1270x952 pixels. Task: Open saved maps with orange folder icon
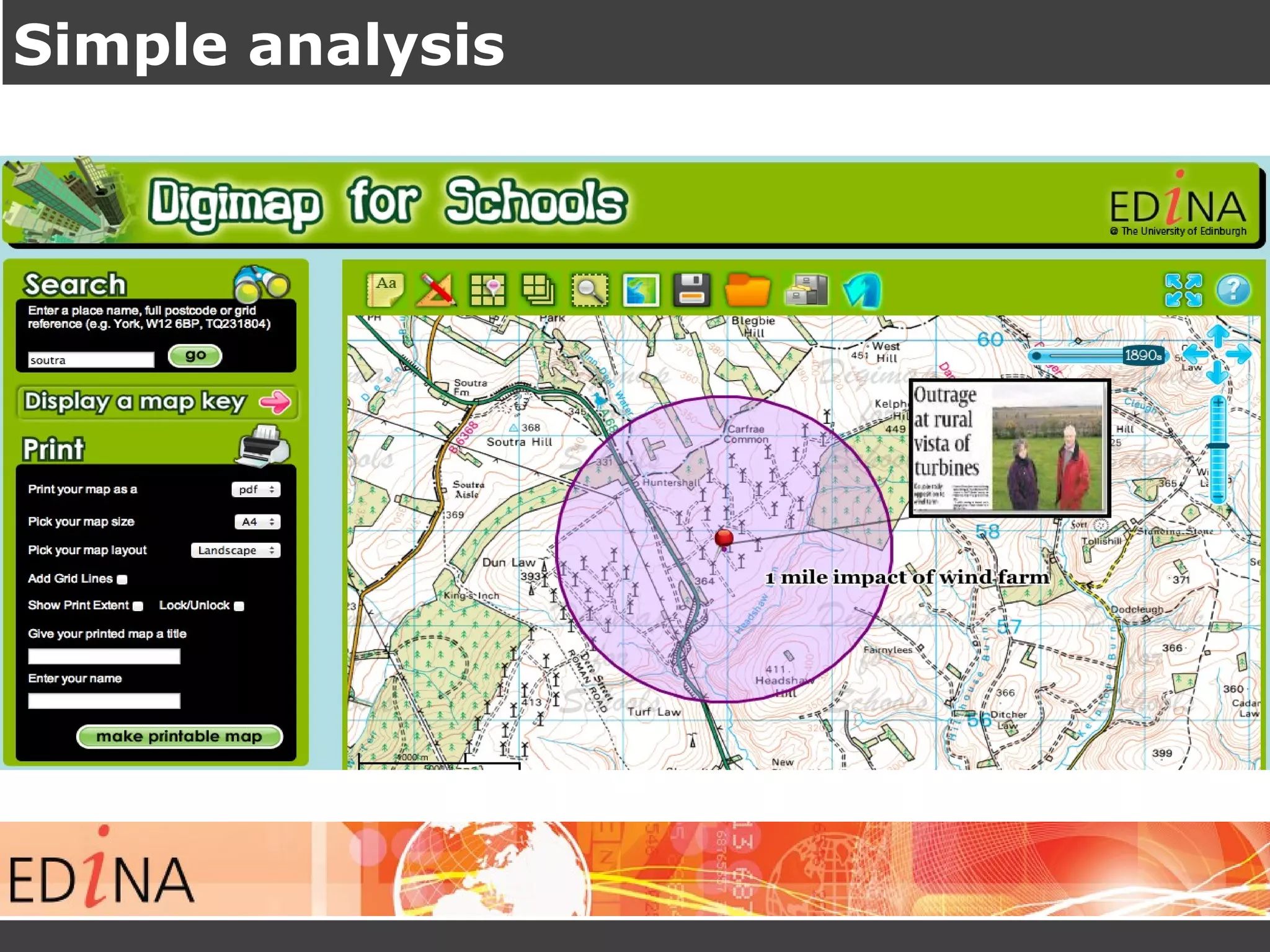click(x=747, y=290)
